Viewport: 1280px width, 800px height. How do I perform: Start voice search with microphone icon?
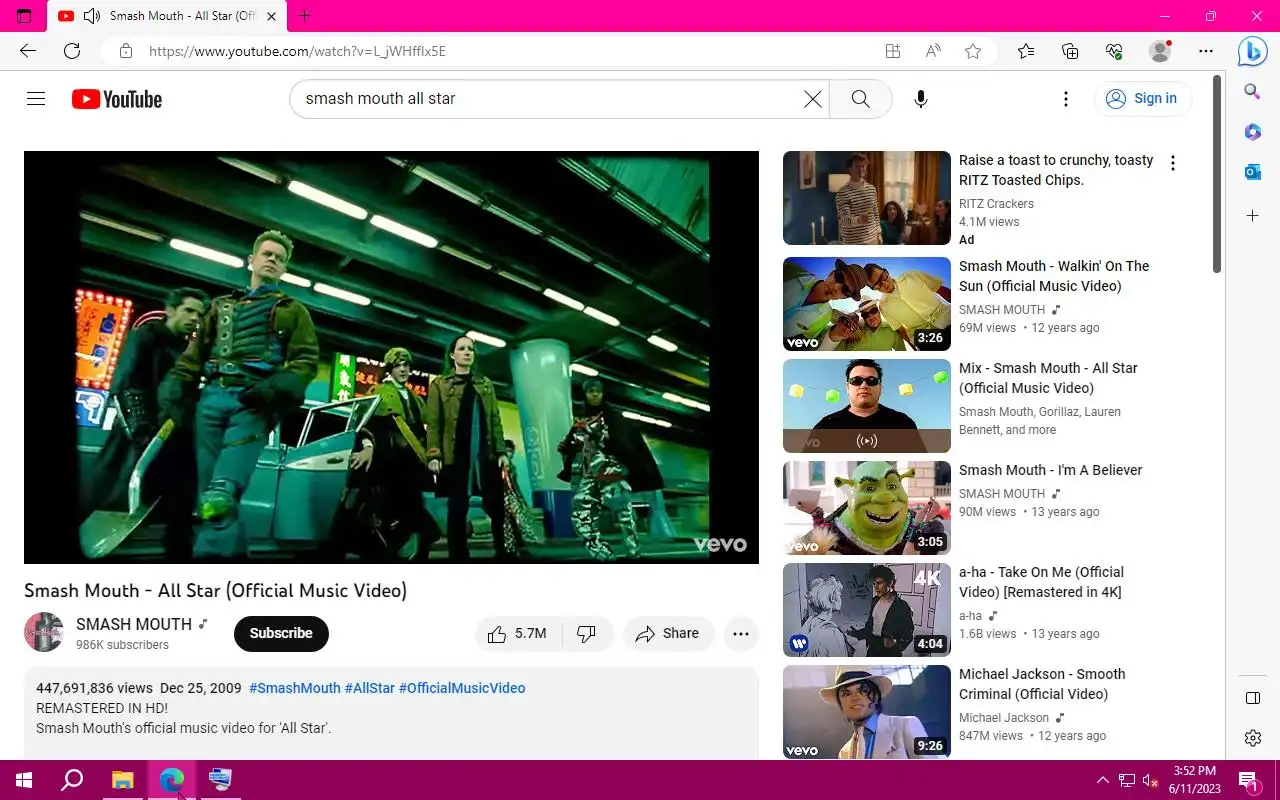point(921,99)
